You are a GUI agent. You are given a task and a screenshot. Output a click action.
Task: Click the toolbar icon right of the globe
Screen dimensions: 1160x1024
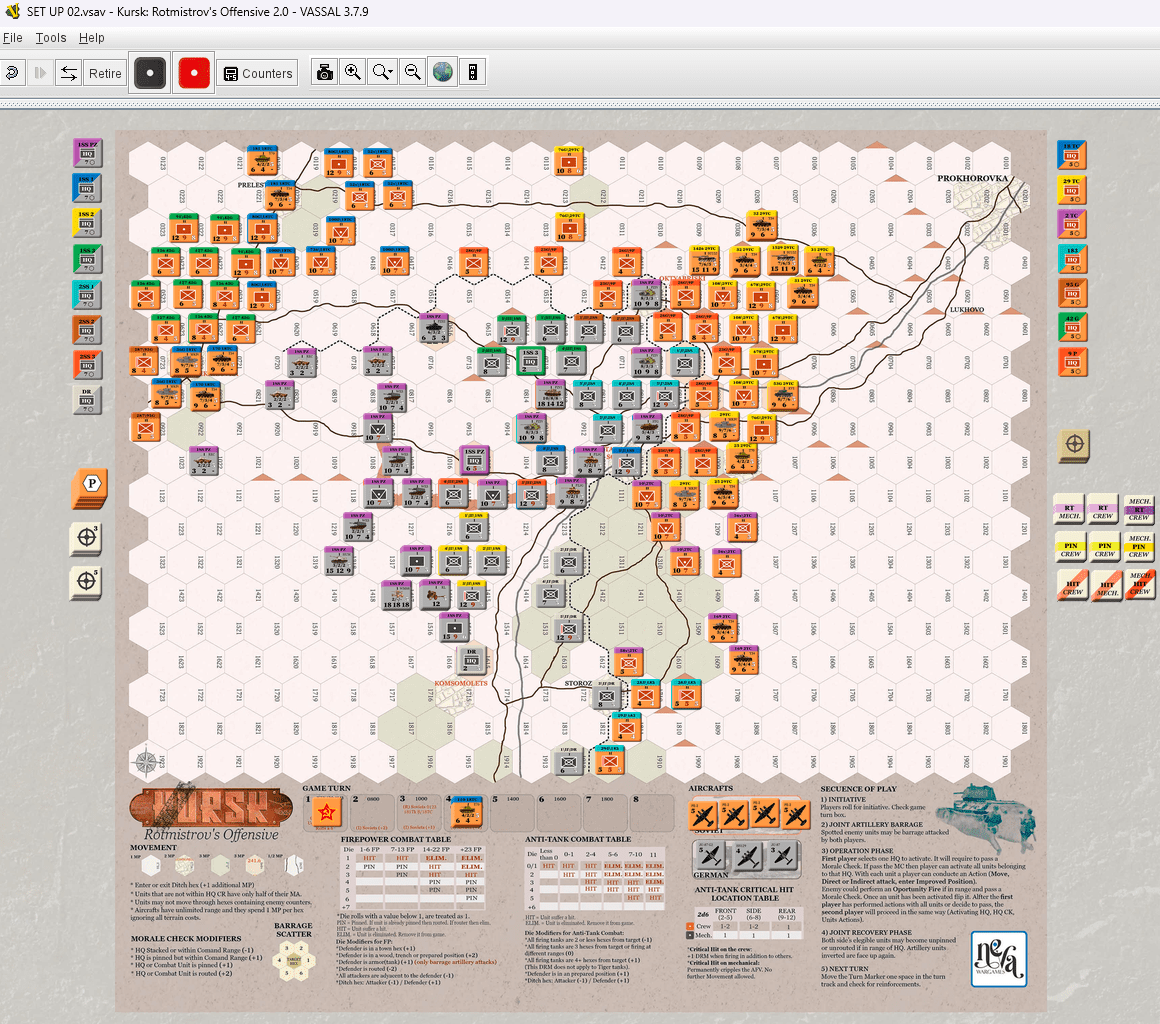pyautogui.click(x=472, y=72)
